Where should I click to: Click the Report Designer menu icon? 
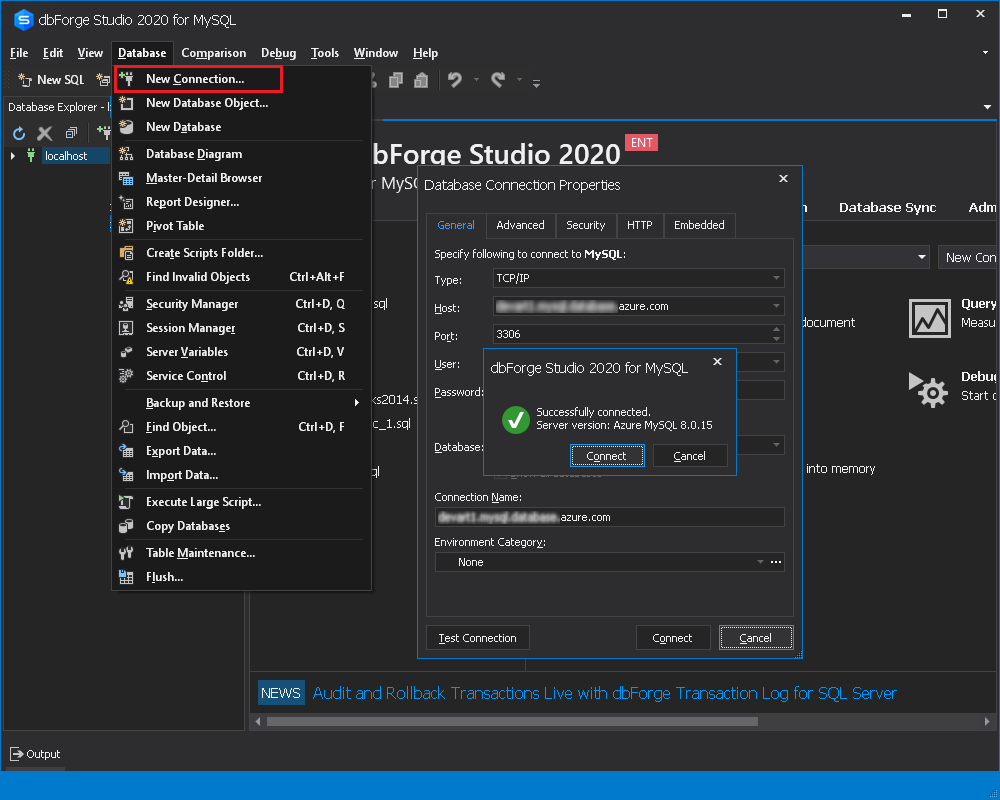tap(126, 202)
